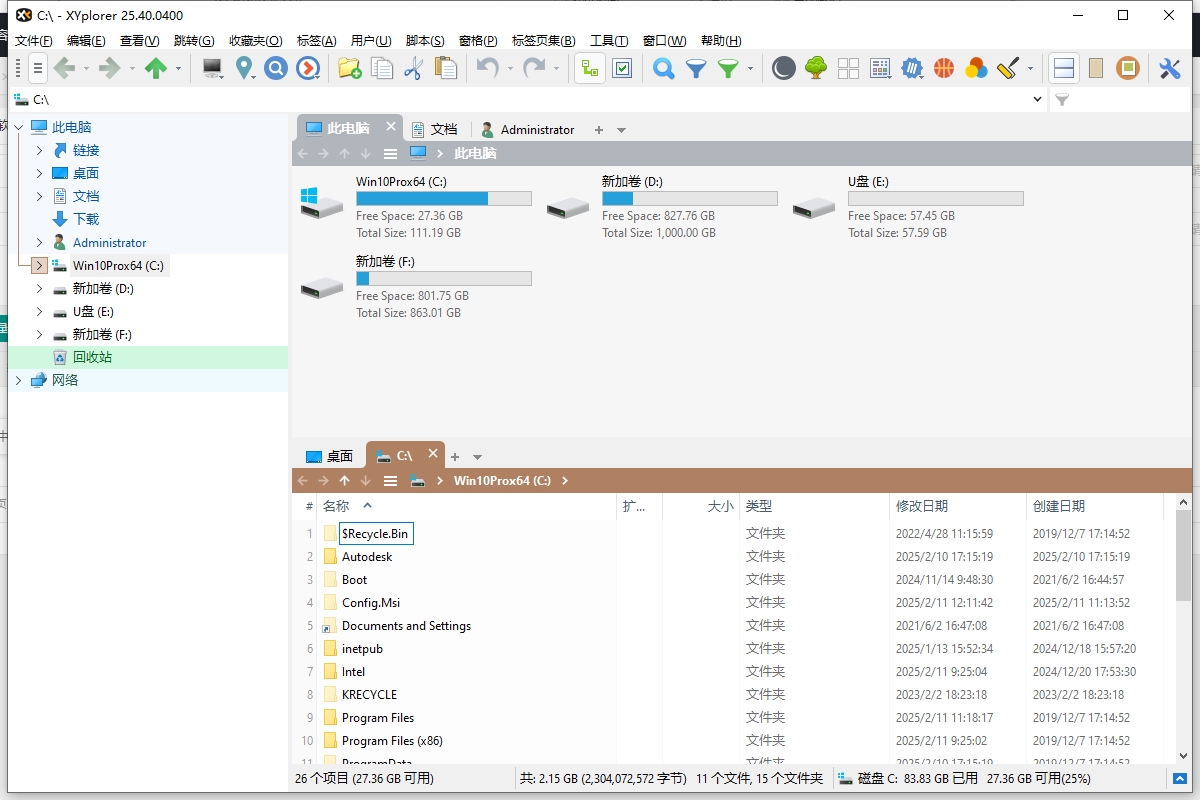Click the blue Visual Filter funnel
The image size is (1200, 800).
(696, 68)
